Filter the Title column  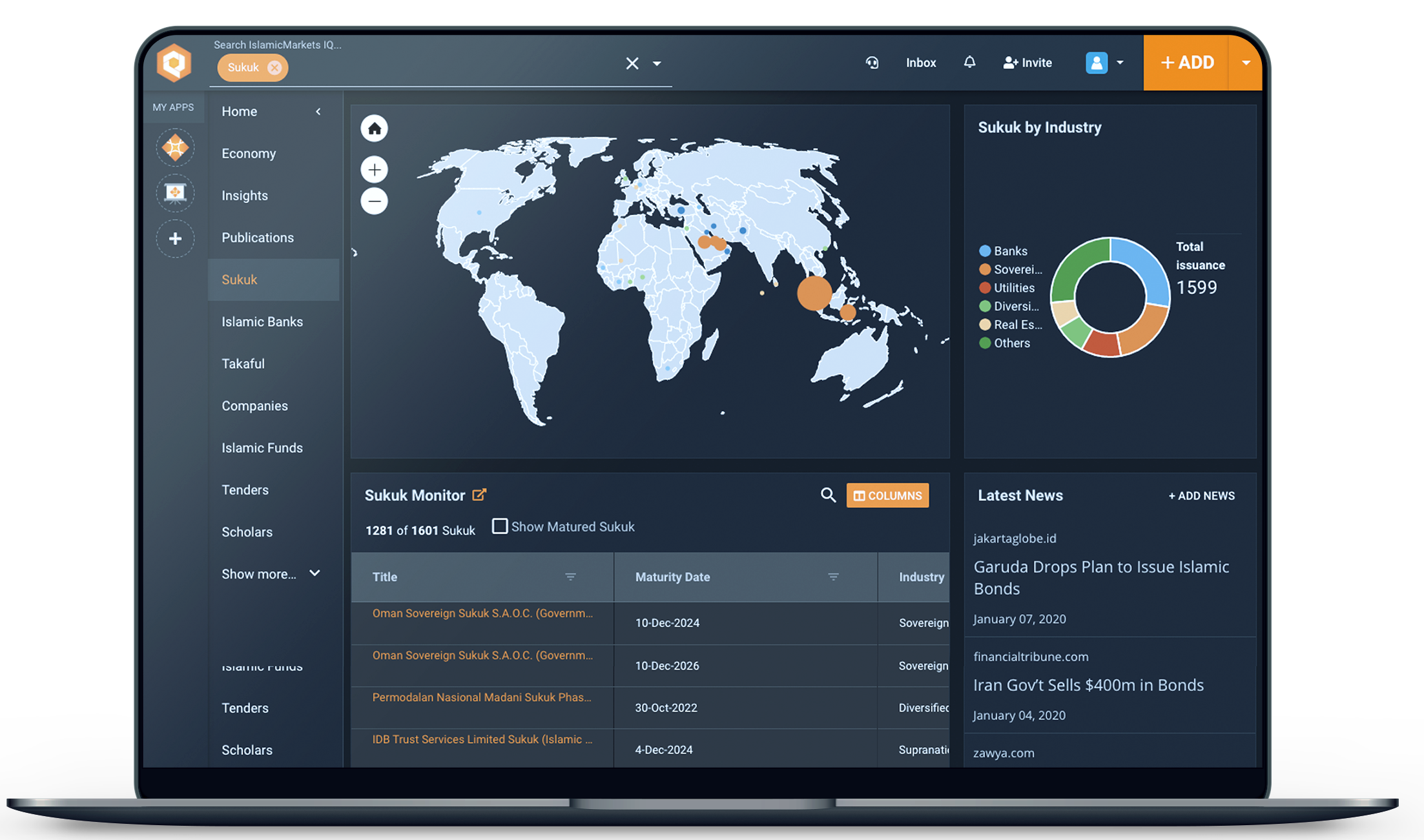point(570,577)
